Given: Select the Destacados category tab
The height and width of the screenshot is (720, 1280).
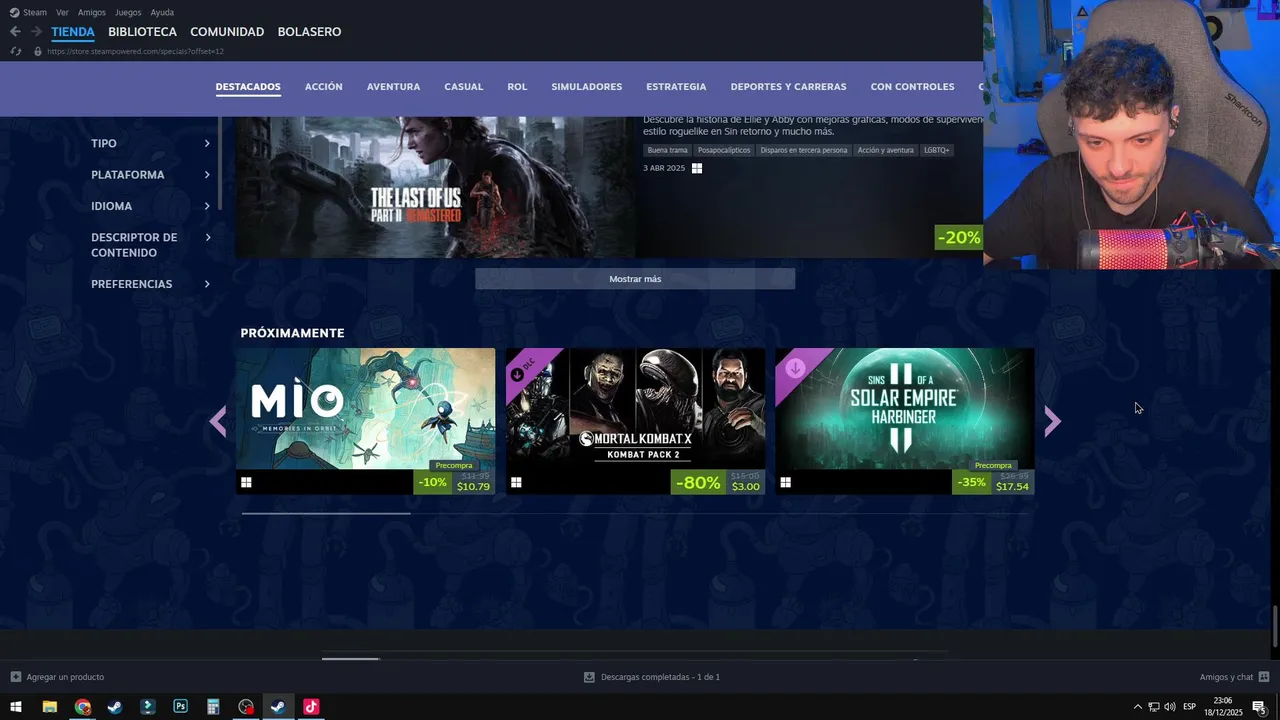Looking at the screenshot, I should [248, 87].
